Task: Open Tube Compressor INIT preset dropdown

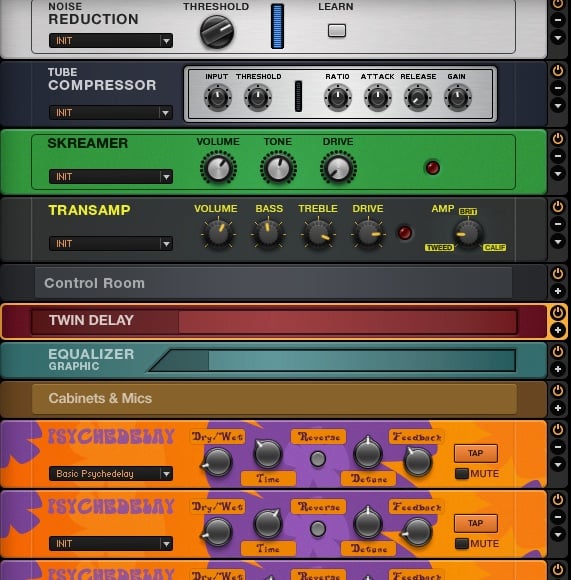Action: 111,112
